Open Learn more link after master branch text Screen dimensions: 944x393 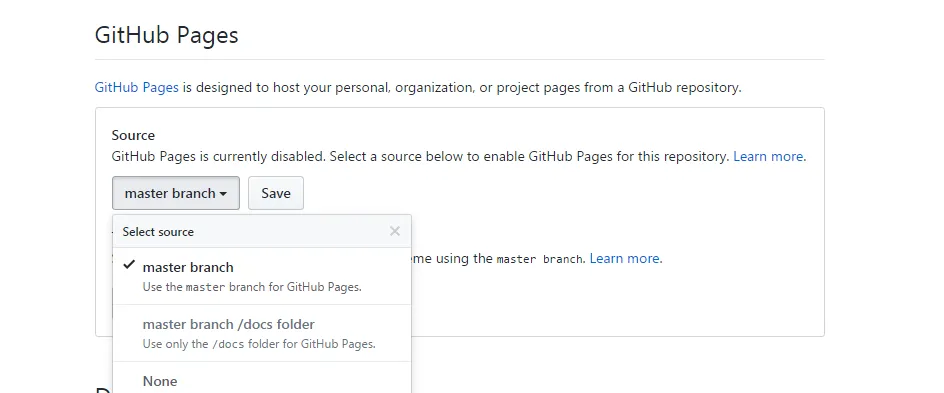tap(625, 258)
